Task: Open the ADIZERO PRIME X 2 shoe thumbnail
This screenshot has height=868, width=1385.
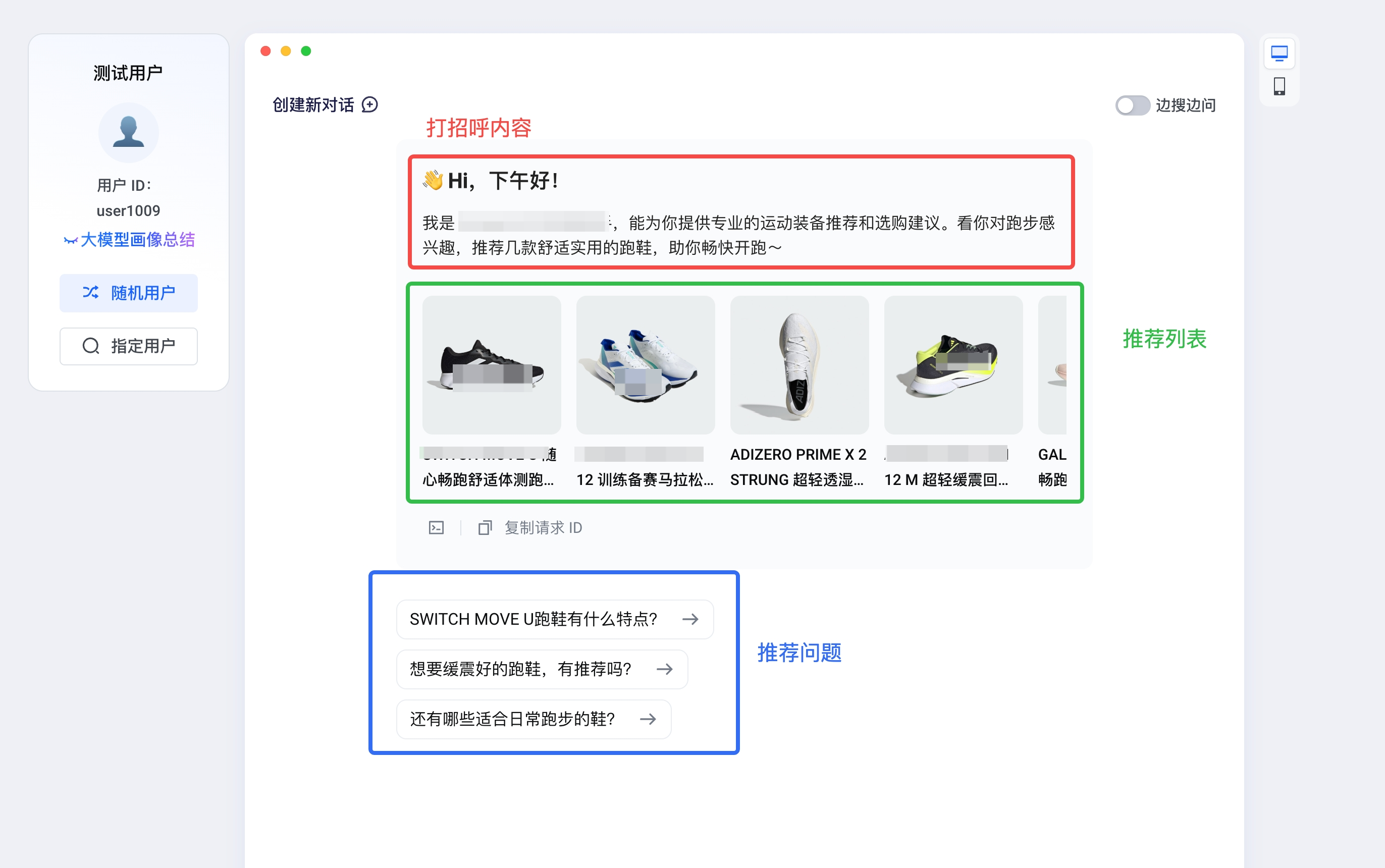Action: (798, 365)
